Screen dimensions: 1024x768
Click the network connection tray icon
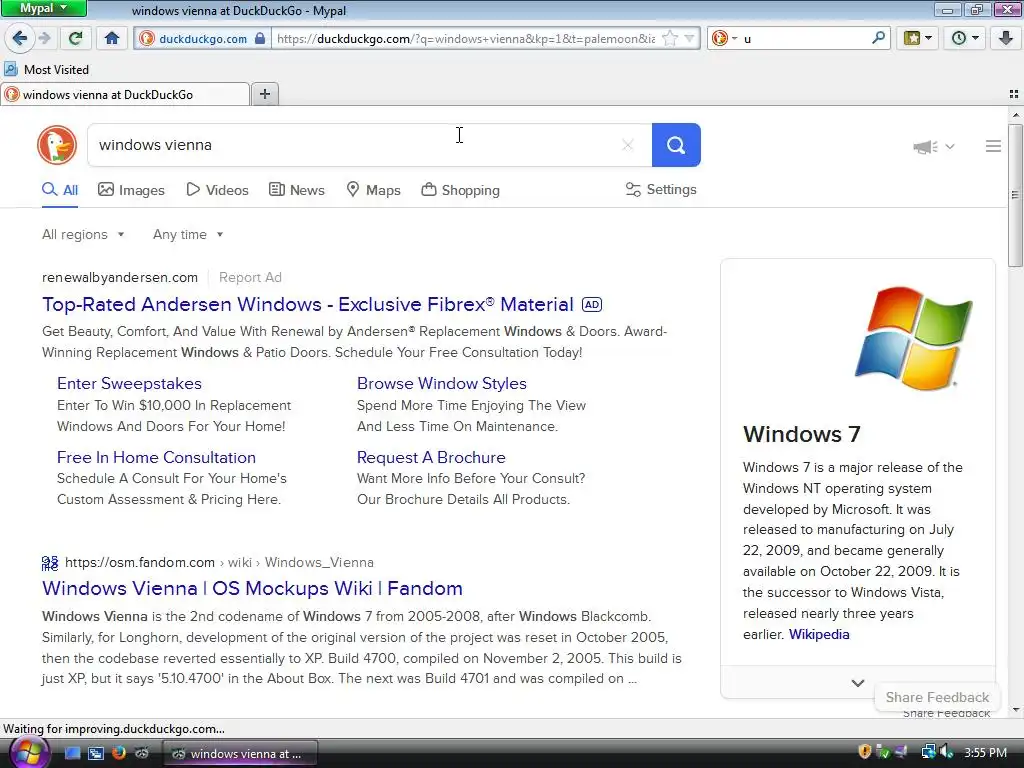928,752
